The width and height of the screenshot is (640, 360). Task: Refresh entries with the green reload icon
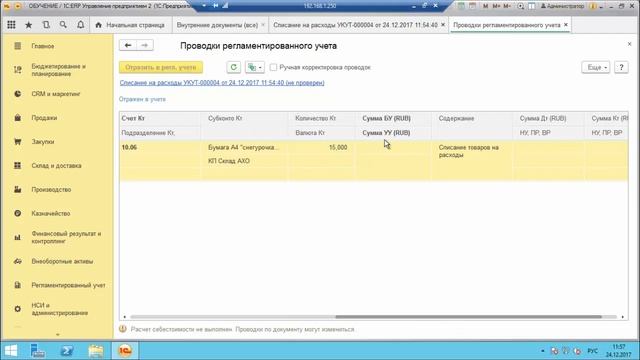pos(233,67)
